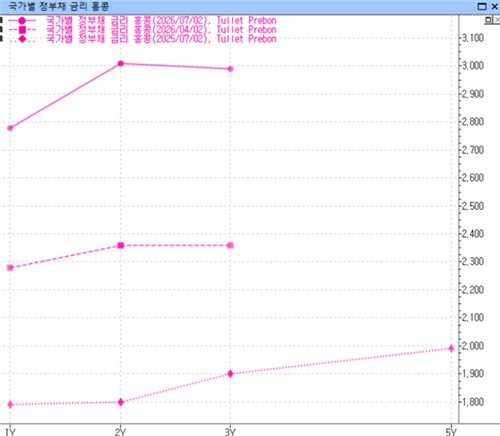Viewport: 500px width, 436px height.
Task: Click the 3,100 label on the y-axis
Action: point(473,38)
